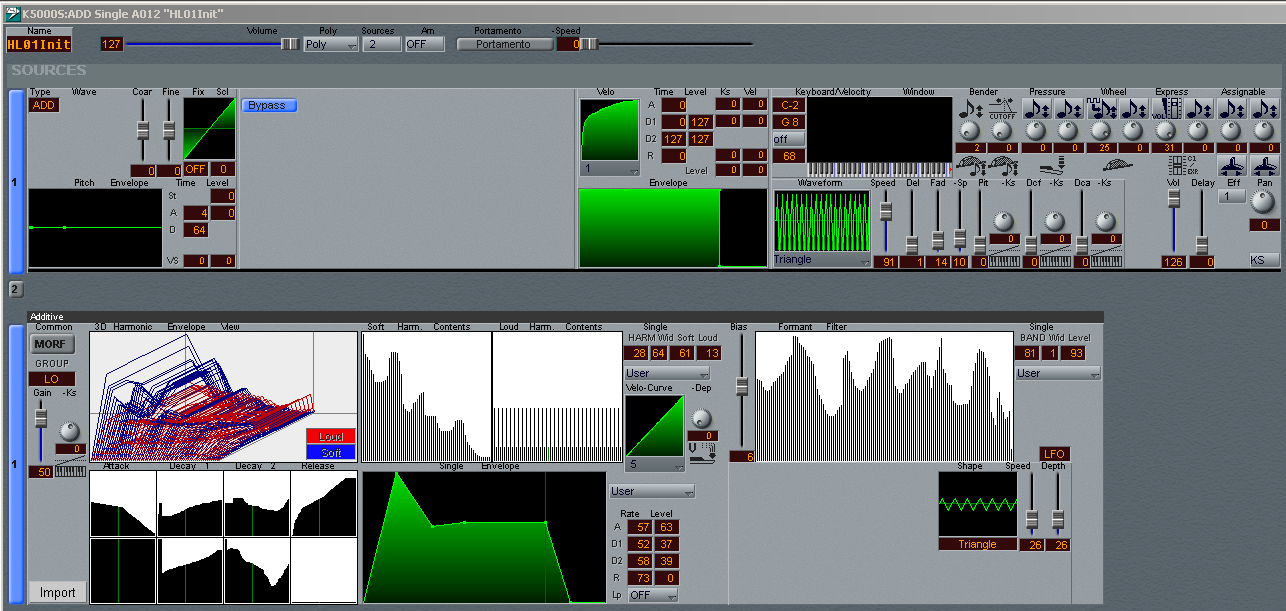Toggle the keyboard window off switch
1286x611 pixels.
click(x=788, y=139)
